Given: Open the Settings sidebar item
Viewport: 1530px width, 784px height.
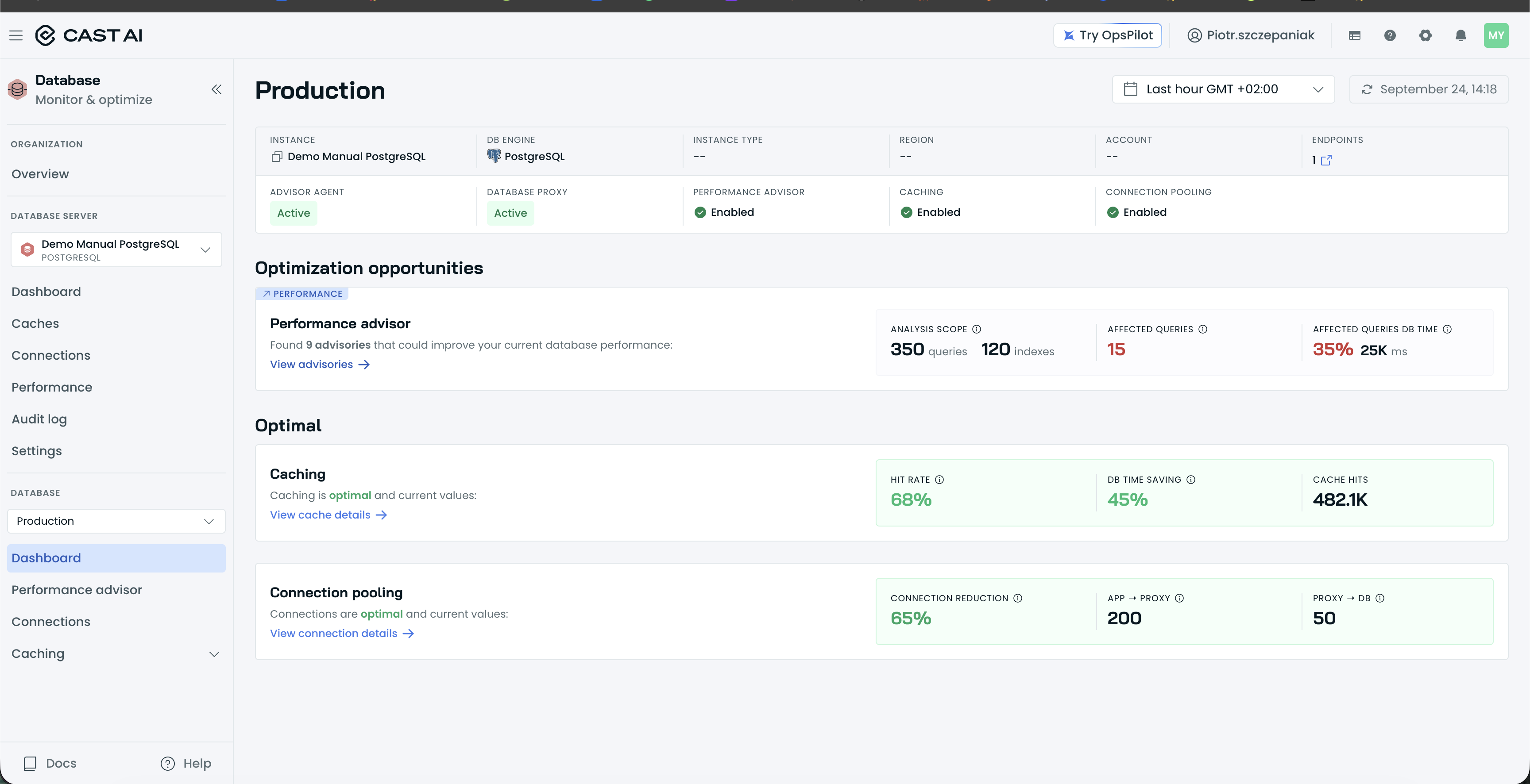Looking at the screenshot, I should pos(37,450).
